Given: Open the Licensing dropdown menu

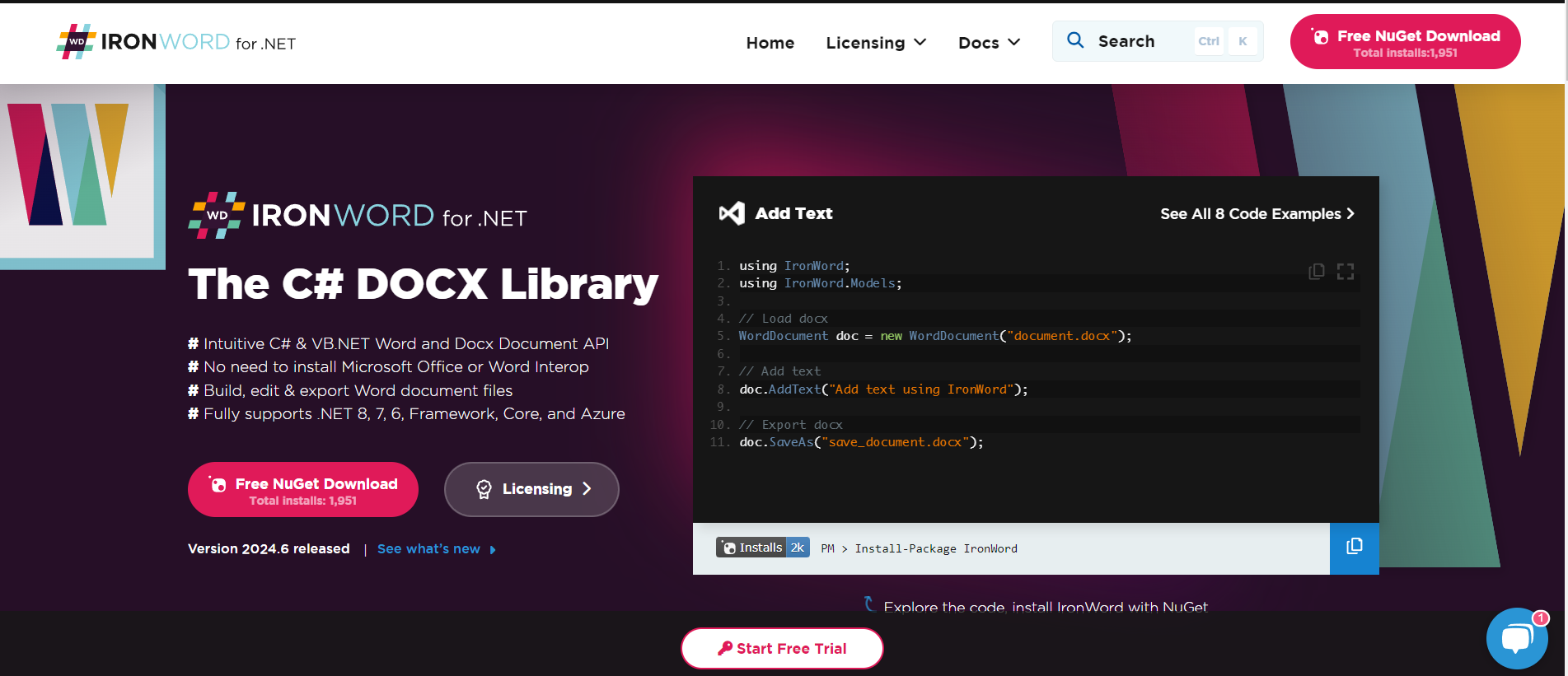Looking at the screenshot, I should click(x=876, y=43).
